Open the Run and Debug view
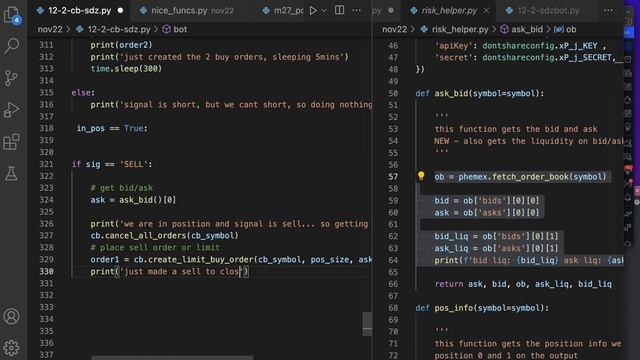The height and width of the screenshot is (360, 640). (x=11, y=110)
